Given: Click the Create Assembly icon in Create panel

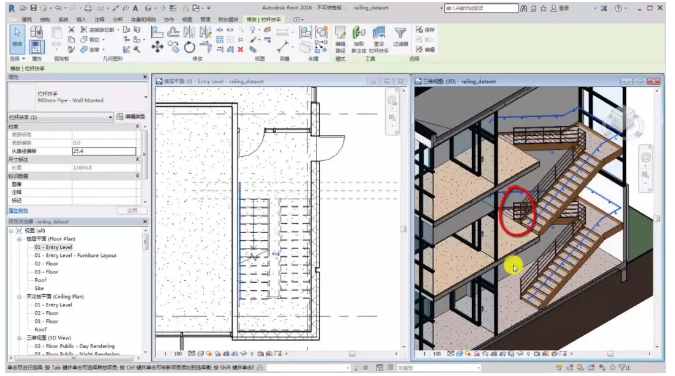Looking at the screenshot, I should (305, 32).
